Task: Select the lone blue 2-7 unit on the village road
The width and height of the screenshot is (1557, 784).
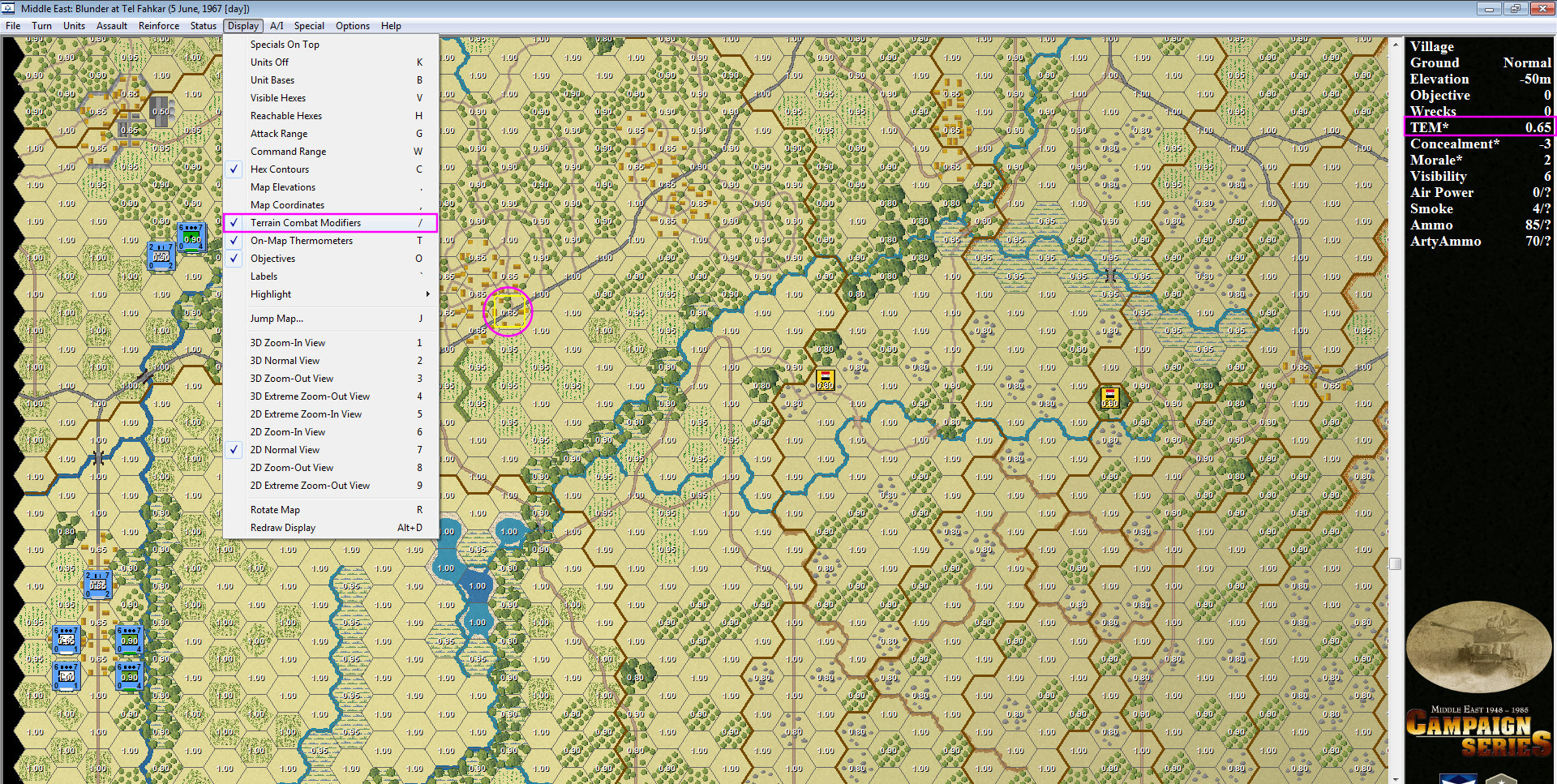Action: pos(98,585)
